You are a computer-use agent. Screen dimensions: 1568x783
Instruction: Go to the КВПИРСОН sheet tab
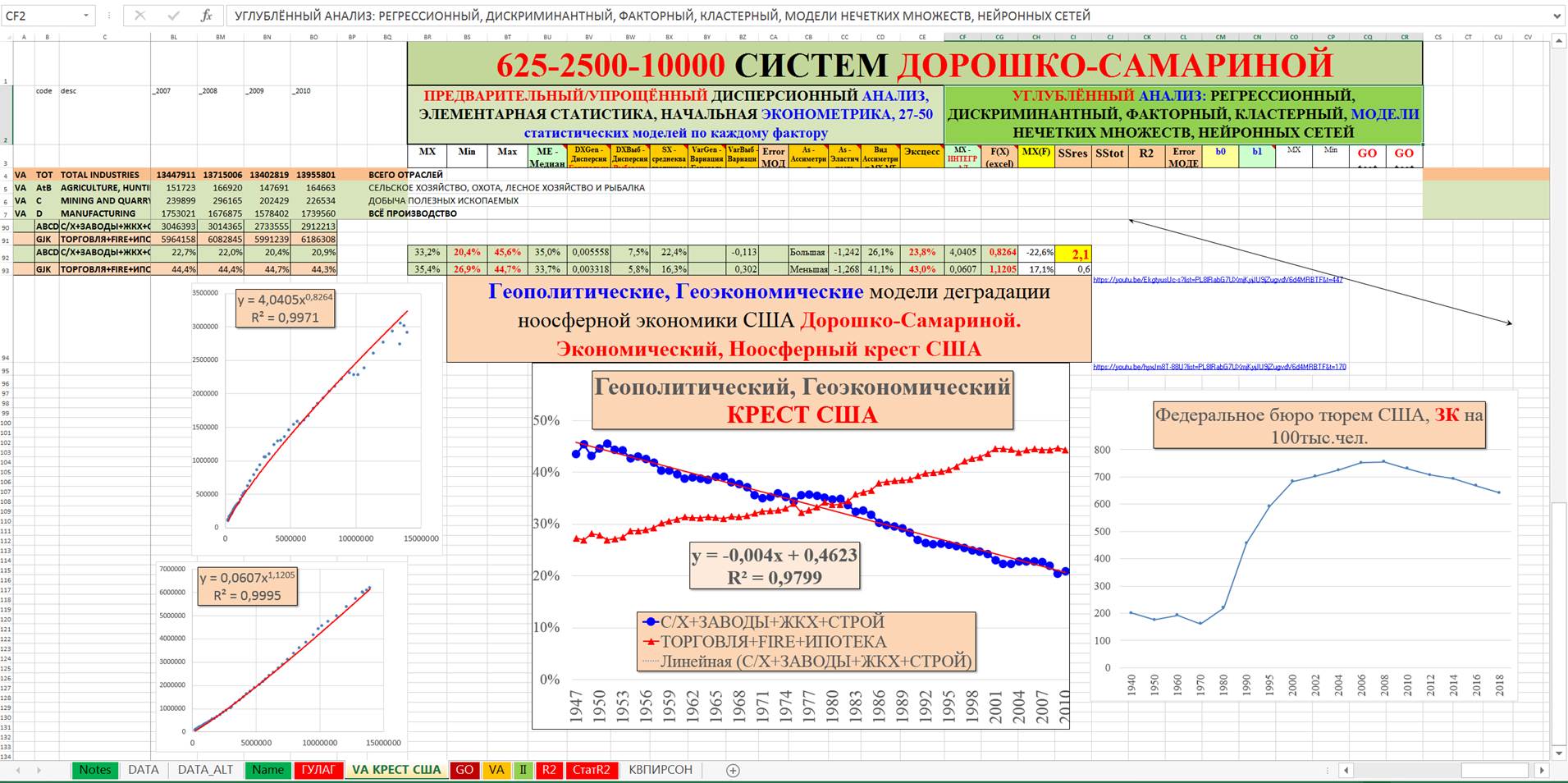click(x=661, y=770)
